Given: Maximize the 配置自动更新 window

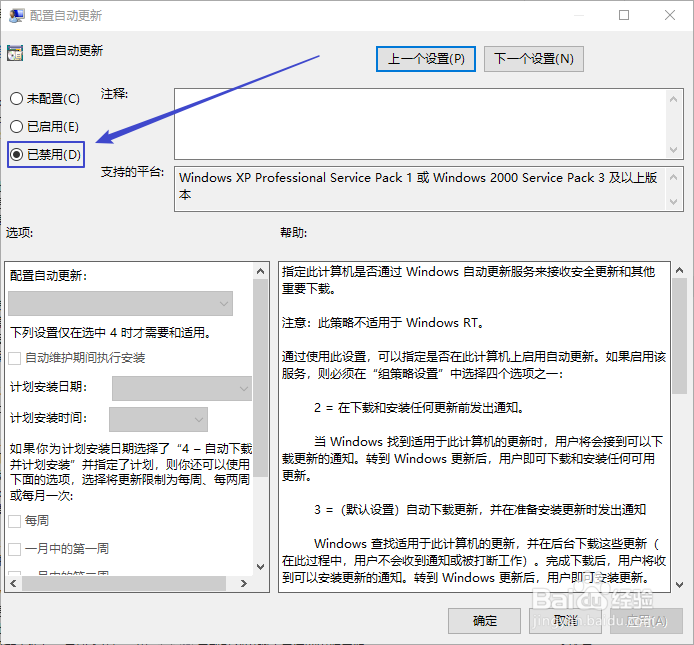Looking at the screenshot, I should [x=624, y=15].
